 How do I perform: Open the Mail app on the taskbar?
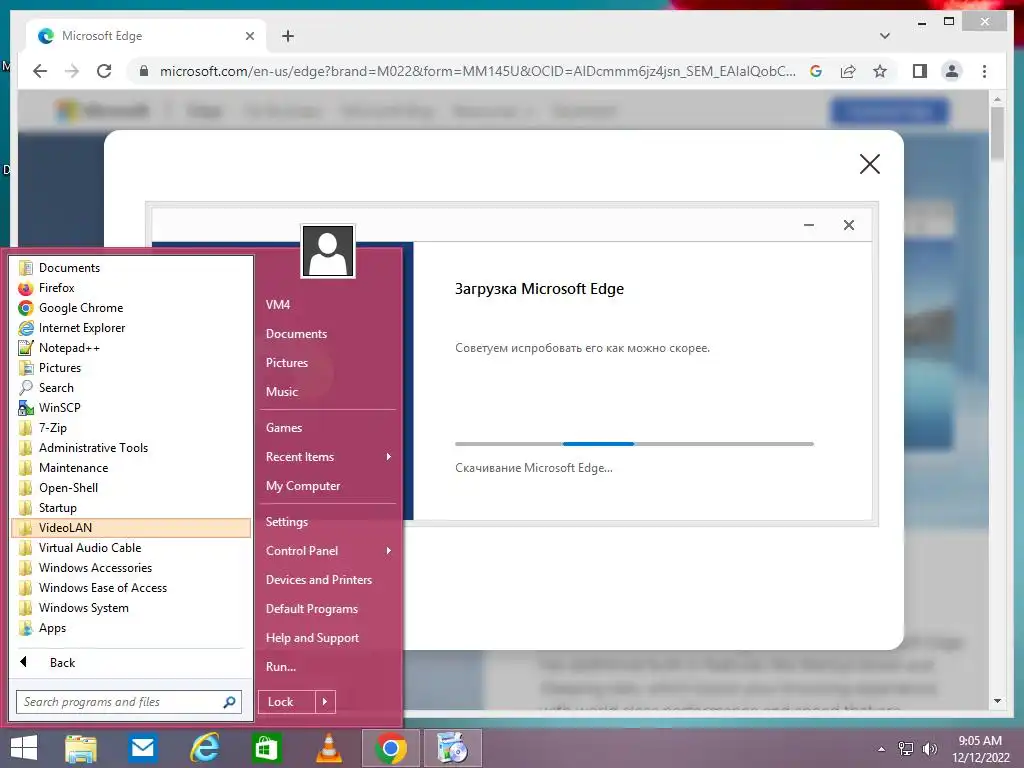coord(142,748)
